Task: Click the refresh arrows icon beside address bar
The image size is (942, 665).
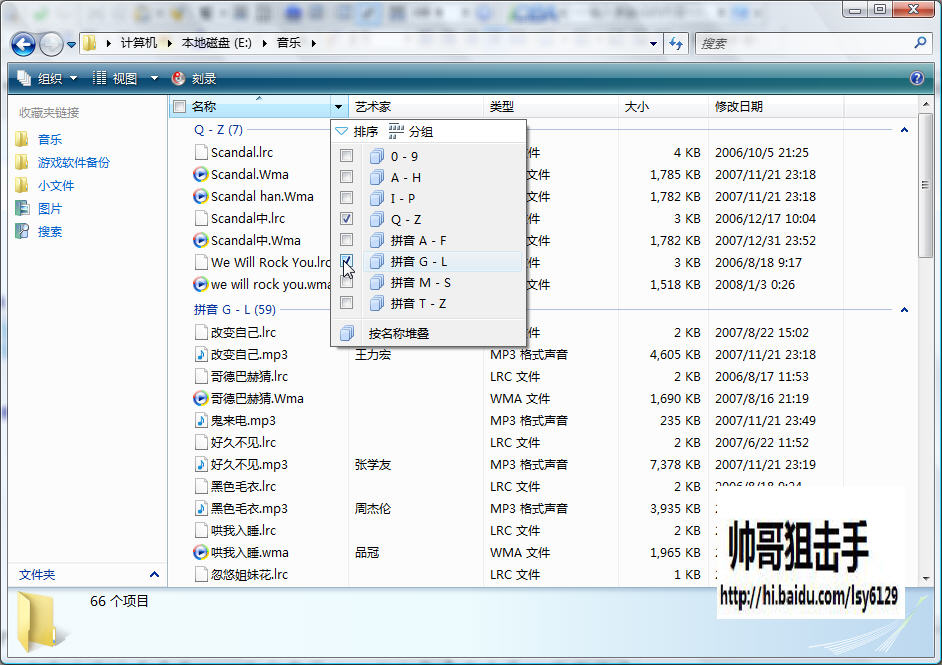Action: [x=676, y=43]
